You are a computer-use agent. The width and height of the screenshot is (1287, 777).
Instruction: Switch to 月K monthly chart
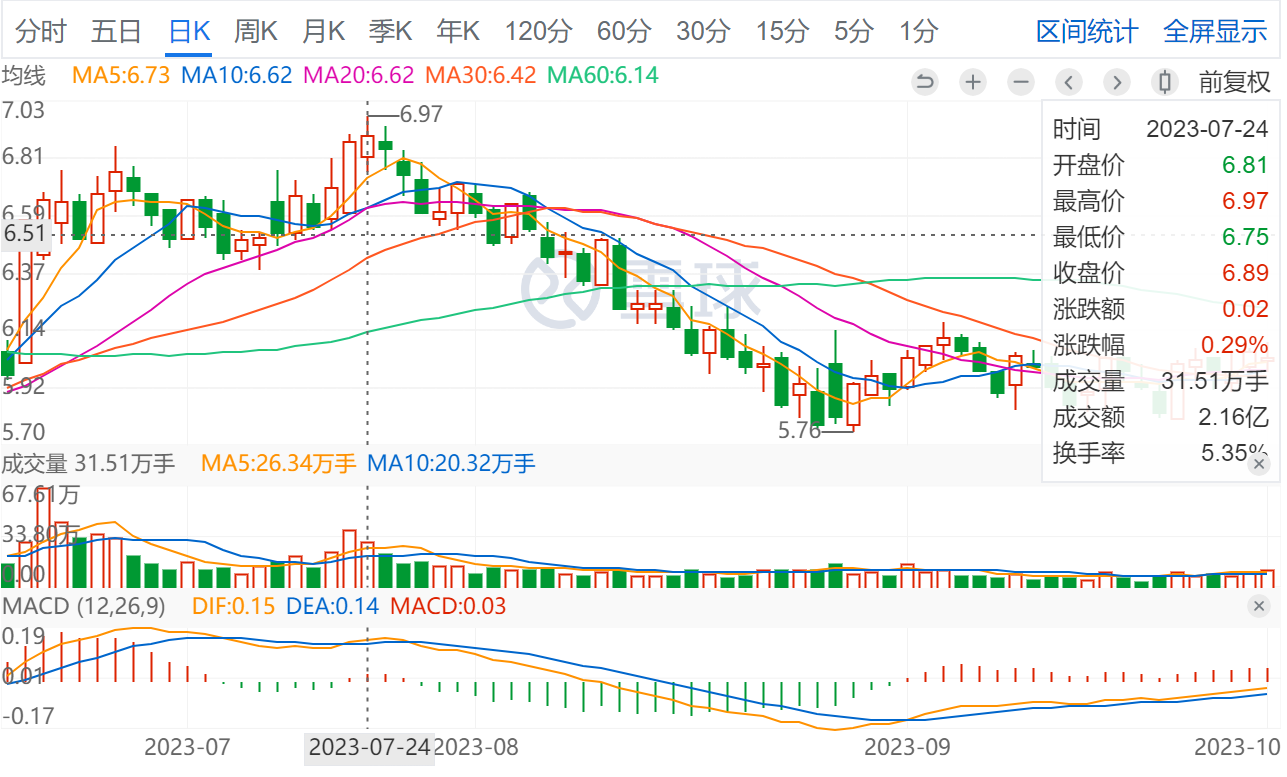[323, 31]
